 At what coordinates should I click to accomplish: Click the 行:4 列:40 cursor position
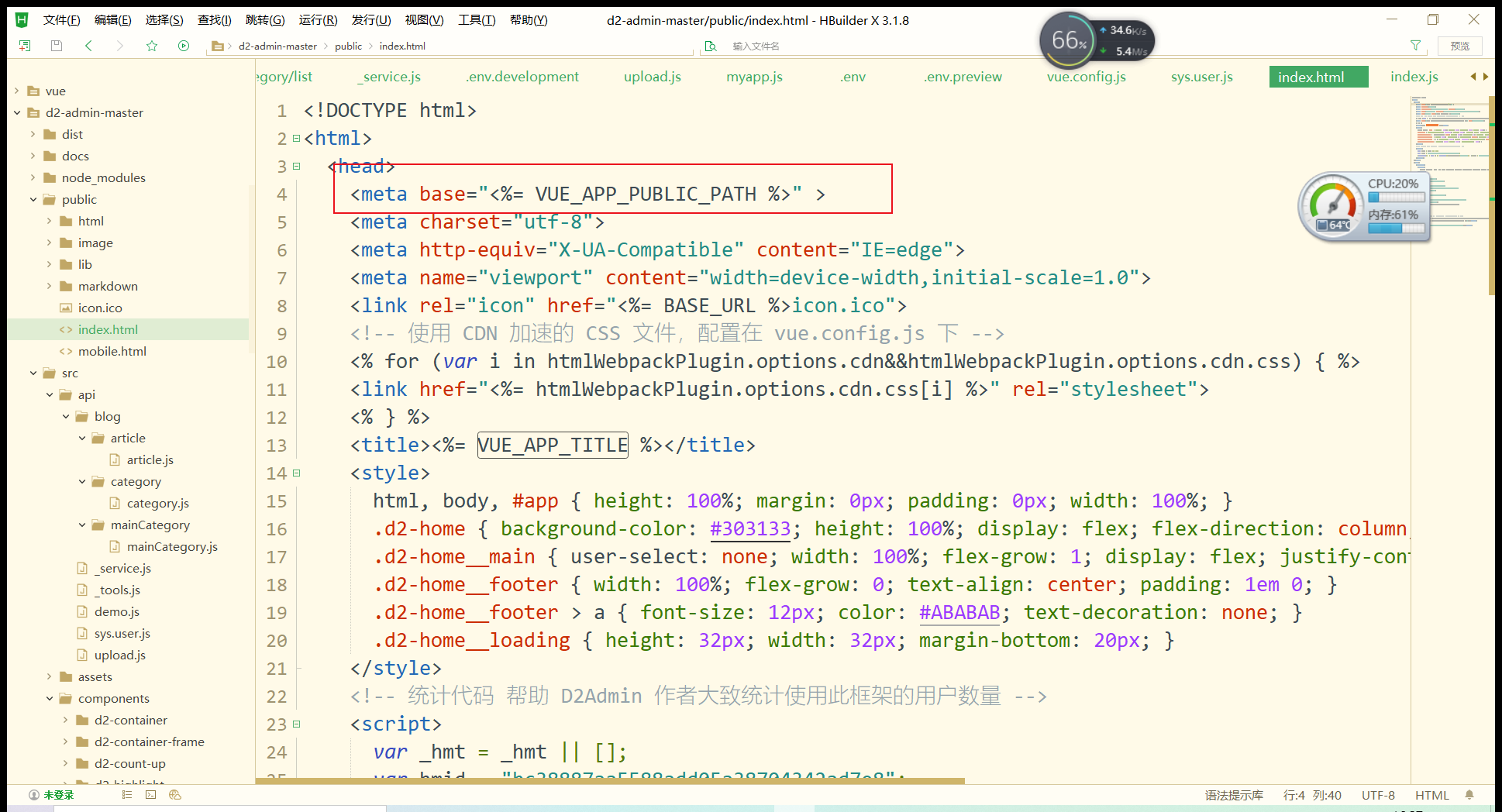pyautogui.click(x=1312, y=795)
